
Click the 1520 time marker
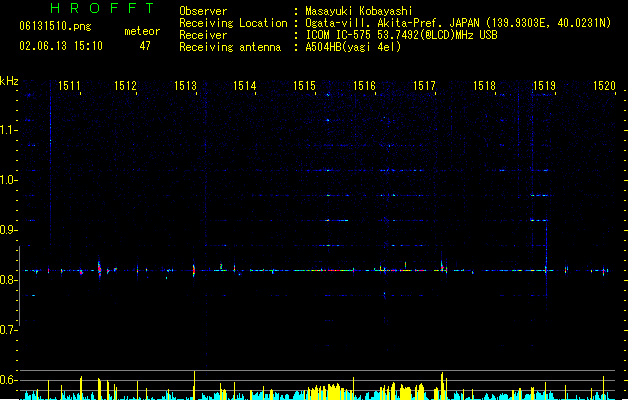click(x=604, y=86)
